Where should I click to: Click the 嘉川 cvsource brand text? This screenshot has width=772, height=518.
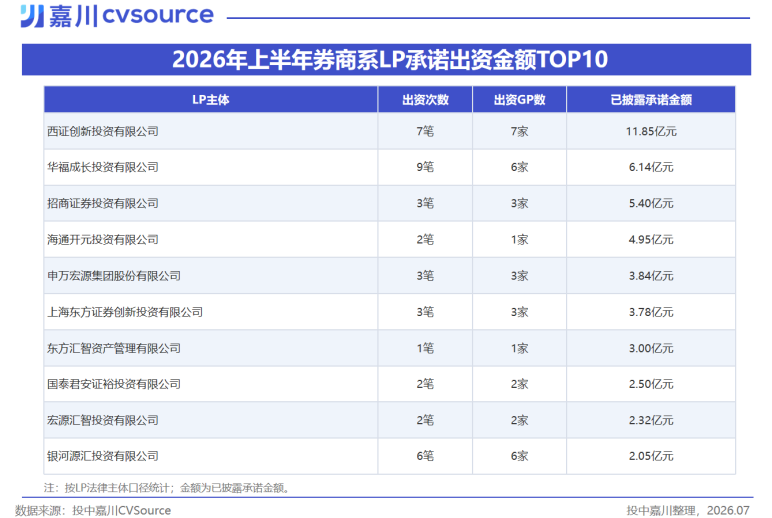(131, 16)
